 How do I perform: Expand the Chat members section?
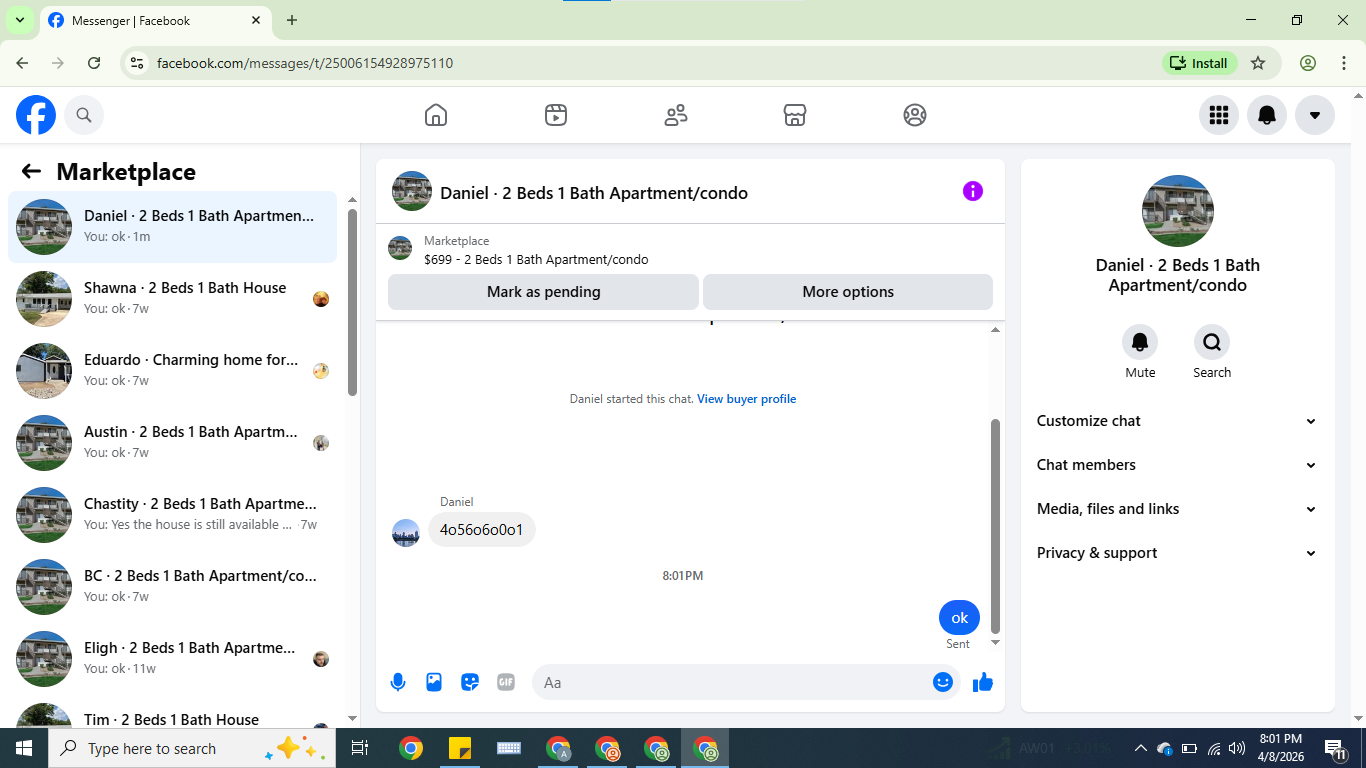pos(1178,465)
